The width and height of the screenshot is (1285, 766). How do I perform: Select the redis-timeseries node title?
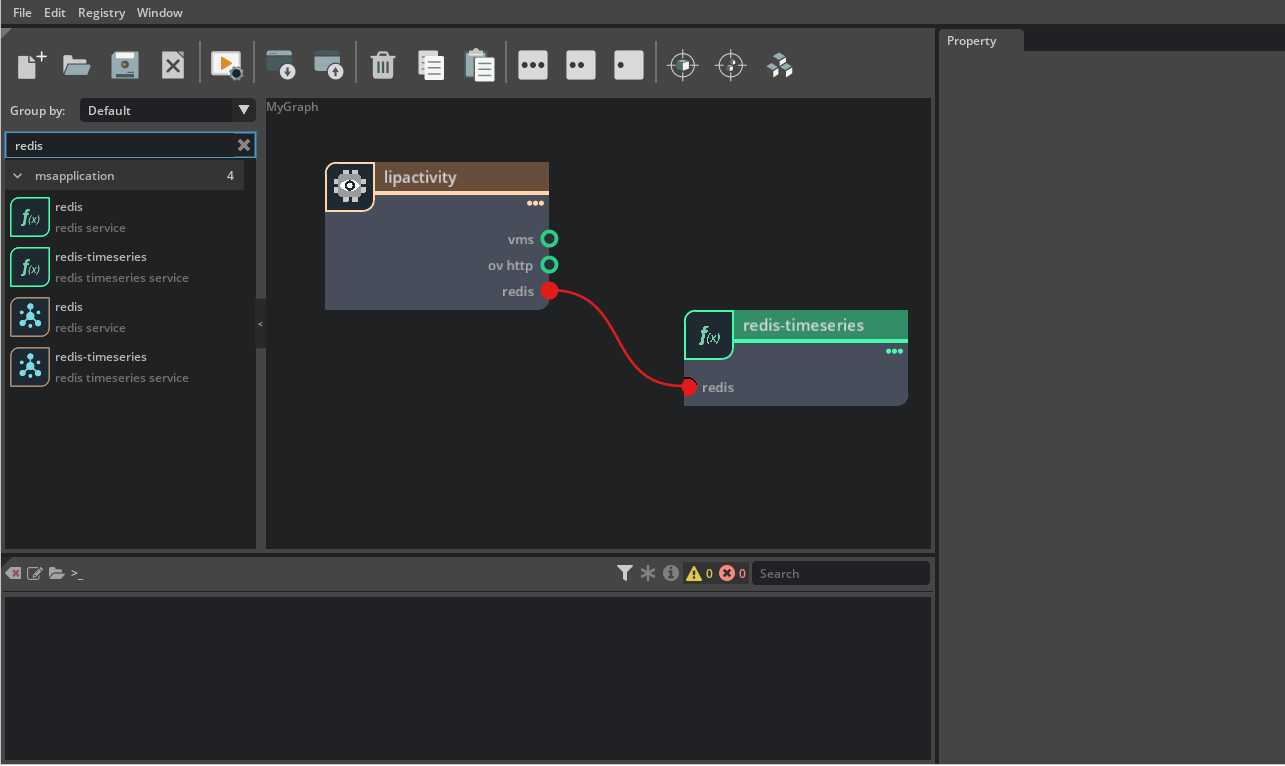tap(803, 325)
